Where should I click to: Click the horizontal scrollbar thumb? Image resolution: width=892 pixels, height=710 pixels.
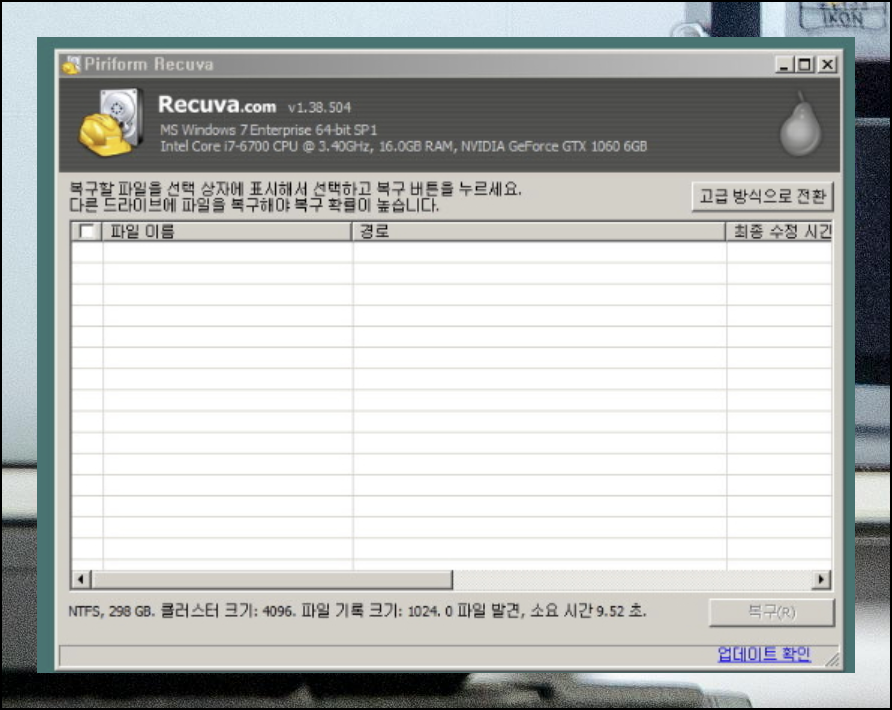click(x=272, y=579)
